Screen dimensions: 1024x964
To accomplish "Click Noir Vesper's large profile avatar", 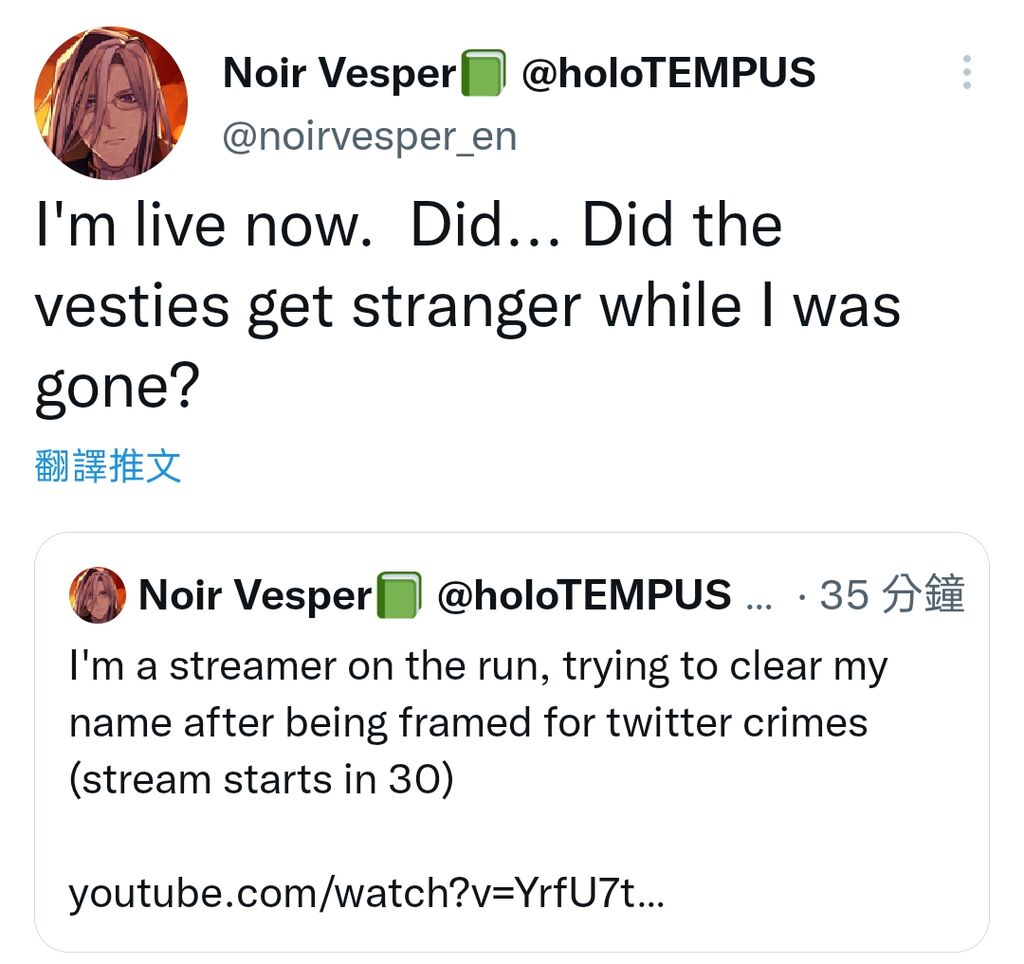I will click(111, 102).
